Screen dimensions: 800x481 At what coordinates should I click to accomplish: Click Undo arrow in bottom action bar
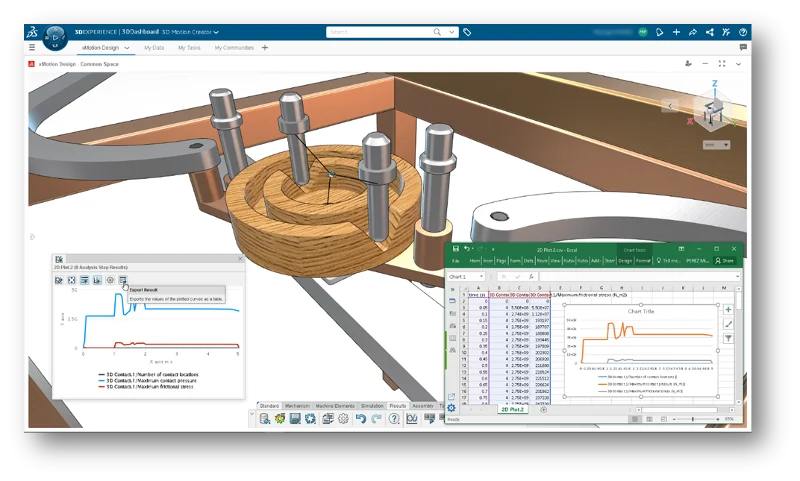click(x=360, y=418)
